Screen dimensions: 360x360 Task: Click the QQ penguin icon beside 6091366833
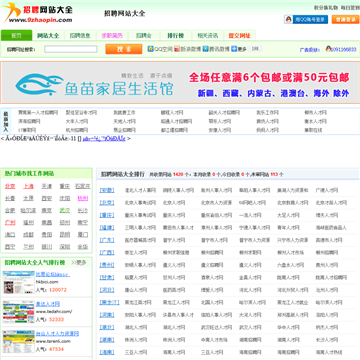coord(328,49)
